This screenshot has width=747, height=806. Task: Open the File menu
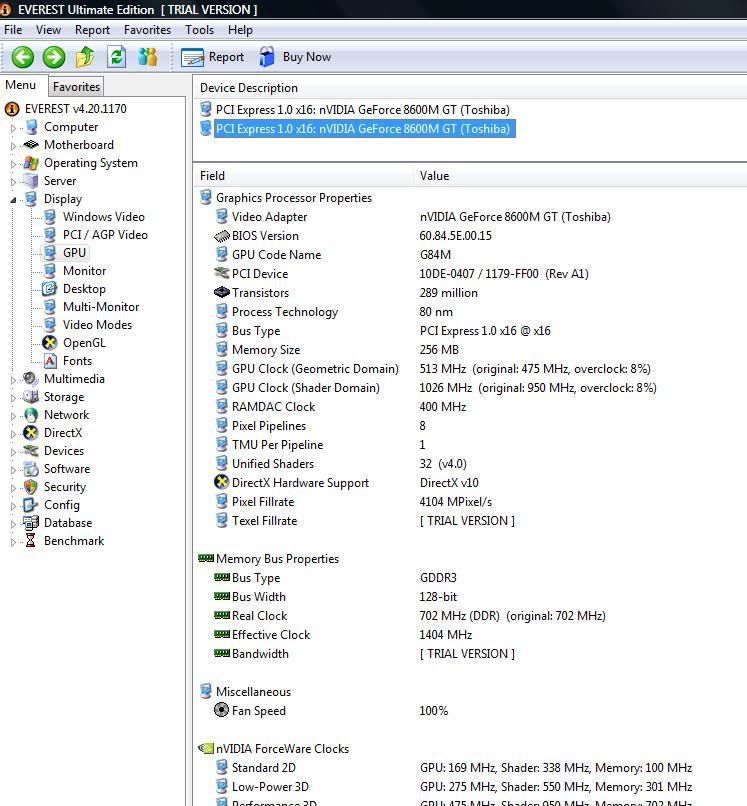point(13,30)
